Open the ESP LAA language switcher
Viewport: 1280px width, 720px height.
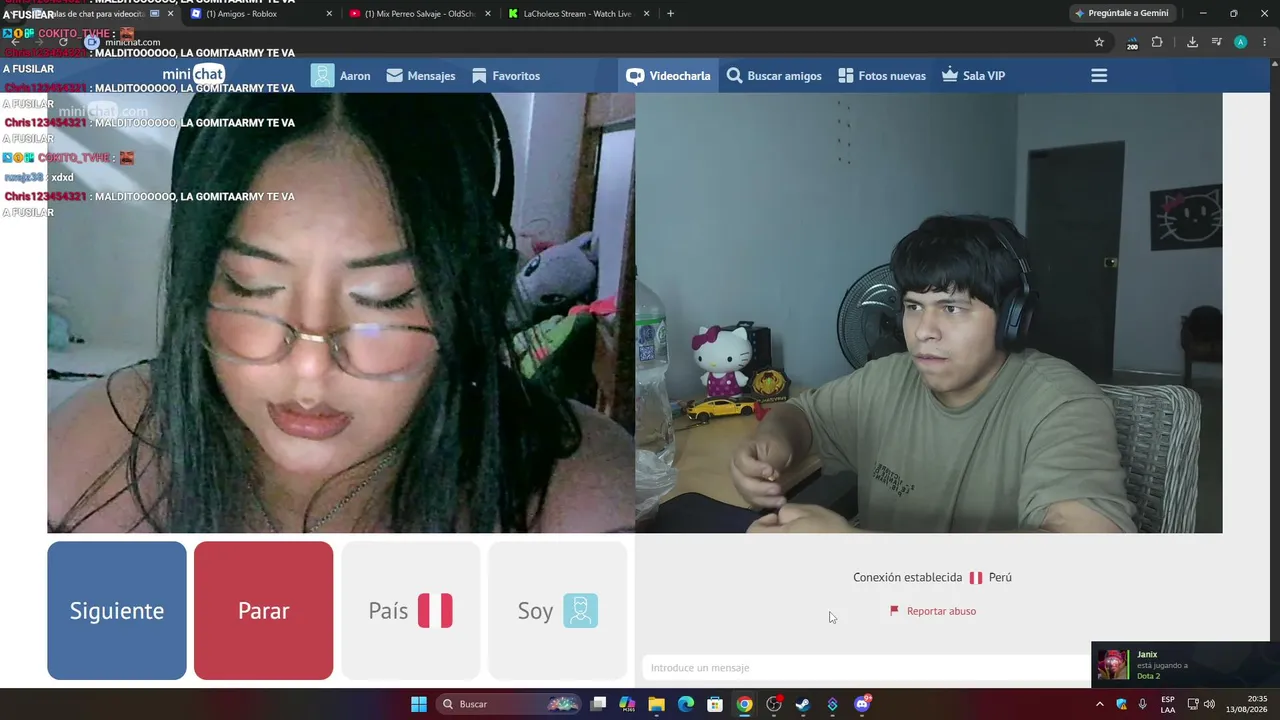coord(1168,704)
